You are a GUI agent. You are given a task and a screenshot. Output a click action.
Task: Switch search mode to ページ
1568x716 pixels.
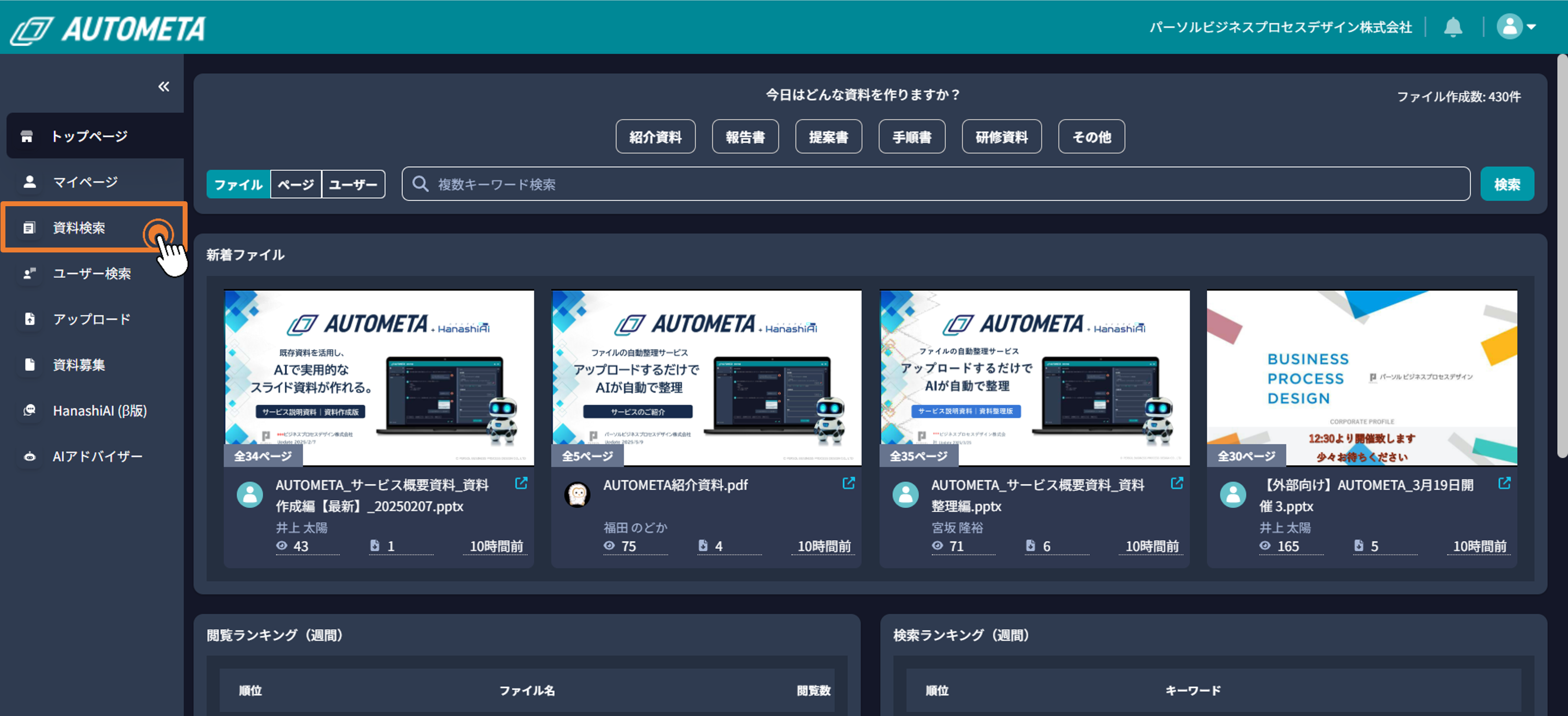tap(296, 185)
